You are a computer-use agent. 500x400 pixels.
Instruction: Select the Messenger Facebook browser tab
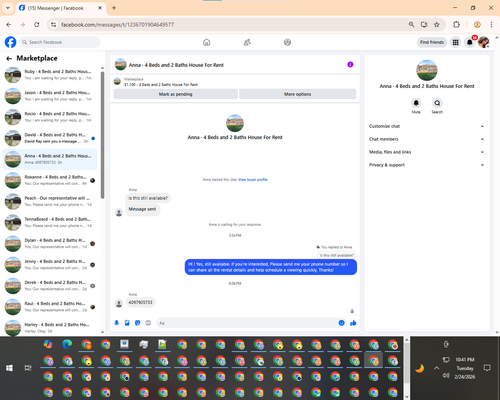click(x=60, y=8)
